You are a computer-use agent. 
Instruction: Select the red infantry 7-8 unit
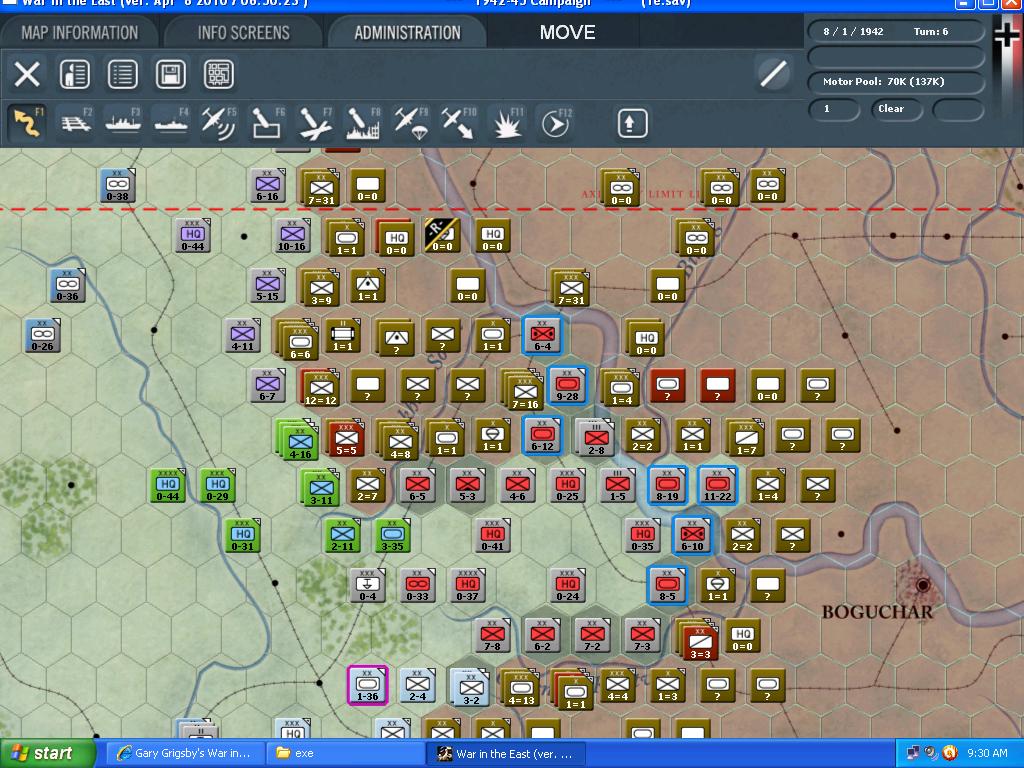pos(492,635)
